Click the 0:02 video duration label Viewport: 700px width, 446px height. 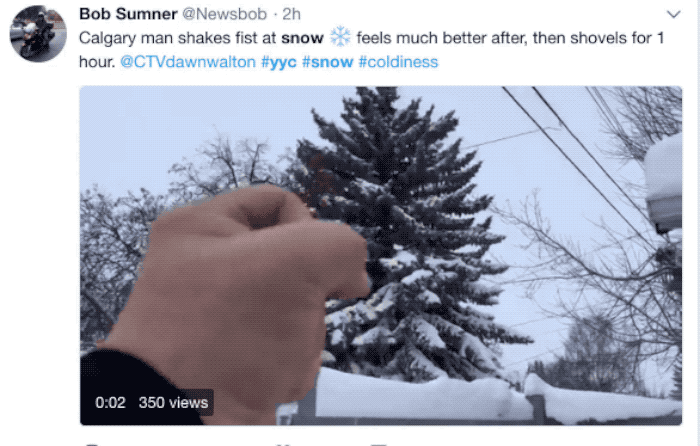pyautogui.click(x=110, y=403)
